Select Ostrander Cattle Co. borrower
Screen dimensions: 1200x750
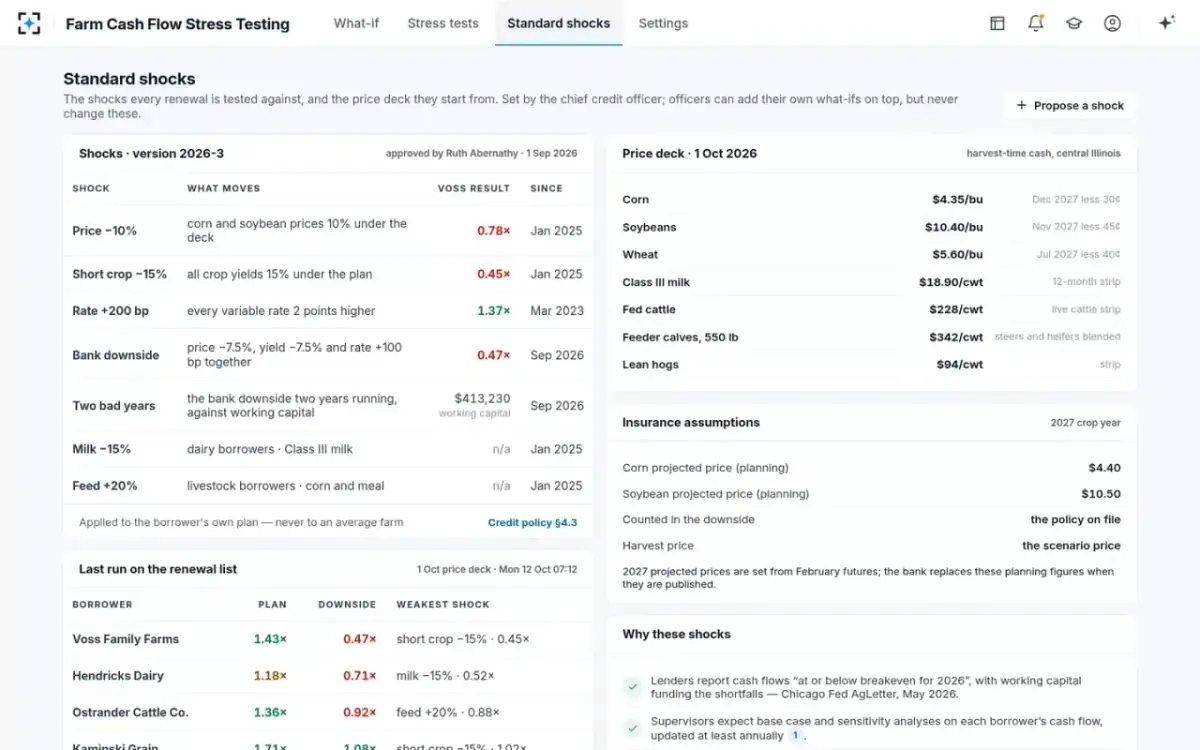(130, 713)
